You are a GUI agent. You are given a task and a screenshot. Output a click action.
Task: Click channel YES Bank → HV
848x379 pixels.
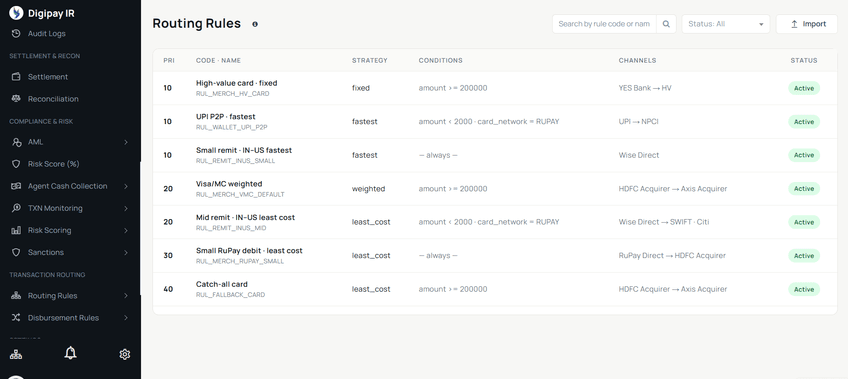tap(645, 88)
